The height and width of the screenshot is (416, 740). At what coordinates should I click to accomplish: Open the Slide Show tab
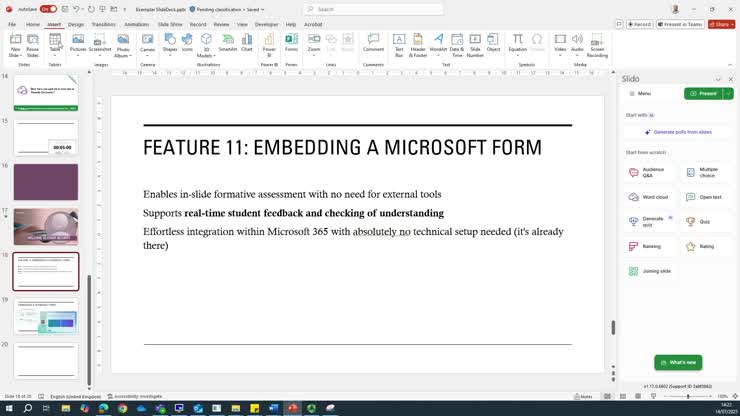click(170, 24)
